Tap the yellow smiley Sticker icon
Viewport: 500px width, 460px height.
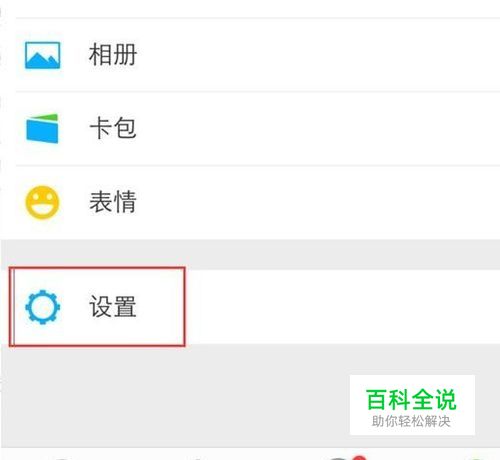42,202
